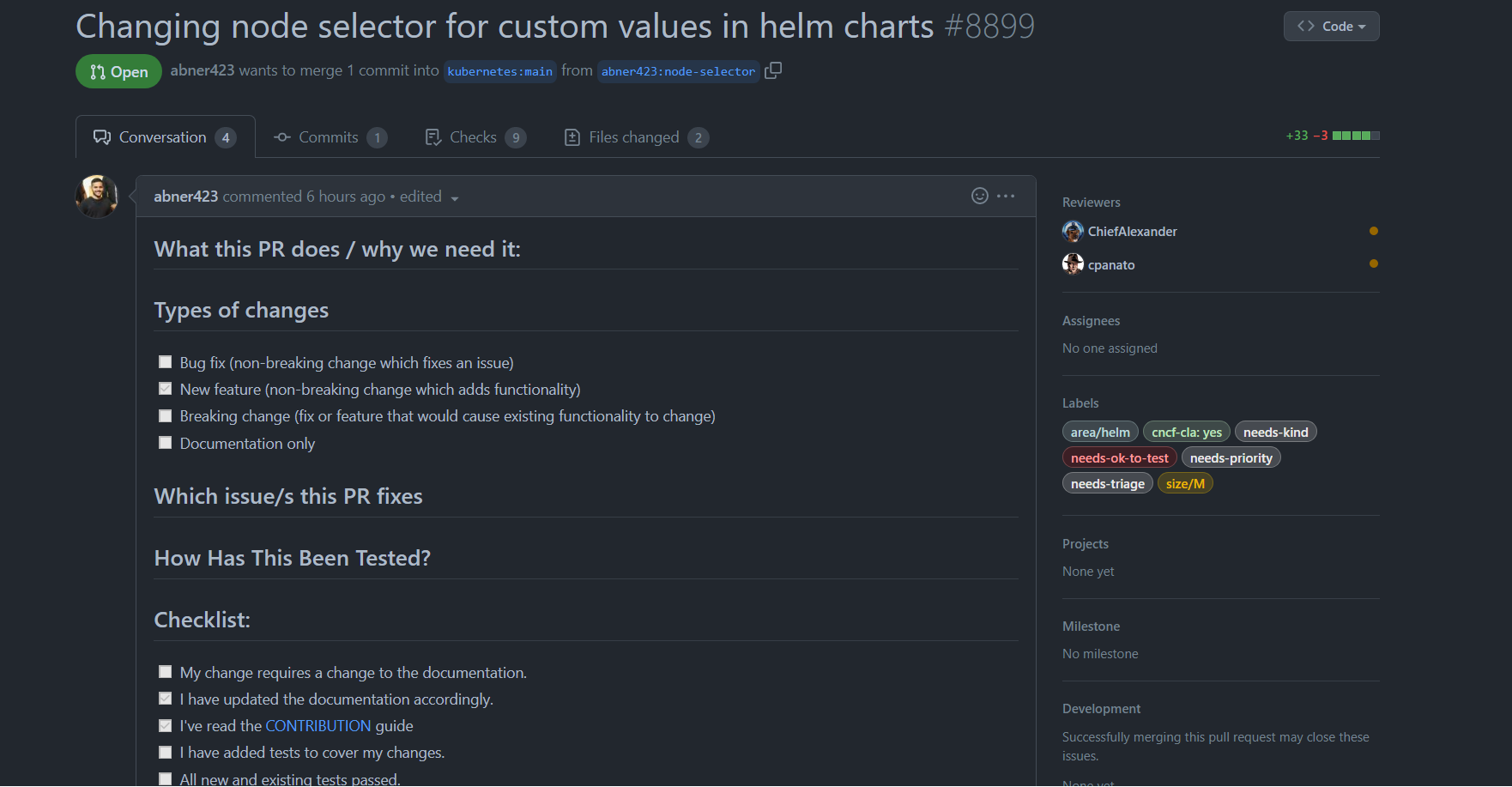Add a reaction with the smiley icon

click(980, 196)
